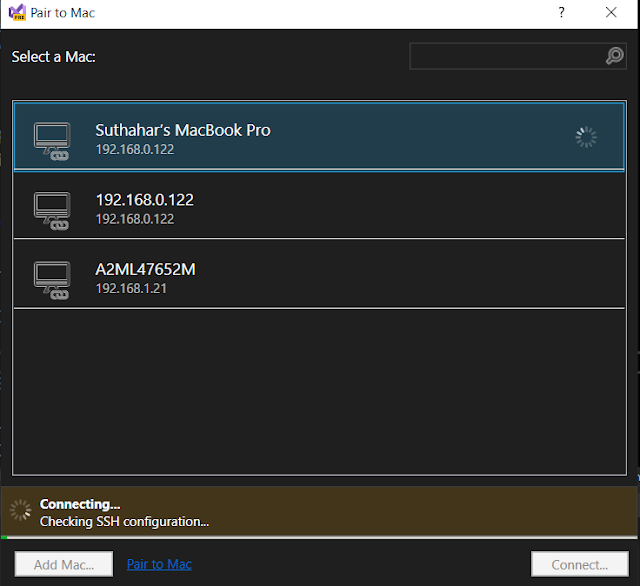Screen dimensions: 640x586
Task: Click the IP address under Suthahar's MacBook Pro
Action: [x=135, y=149]
